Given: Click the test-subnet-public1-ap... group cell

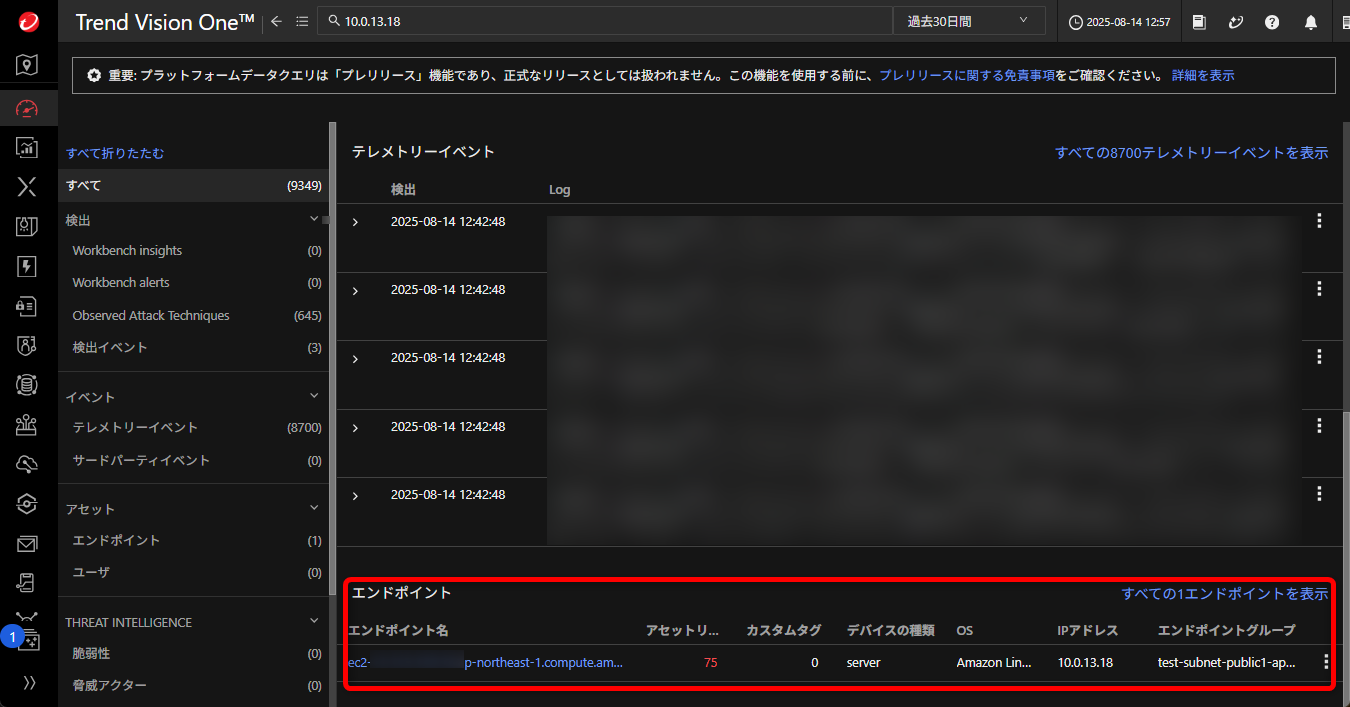Looking at the screenshot, I should 1226,662.
